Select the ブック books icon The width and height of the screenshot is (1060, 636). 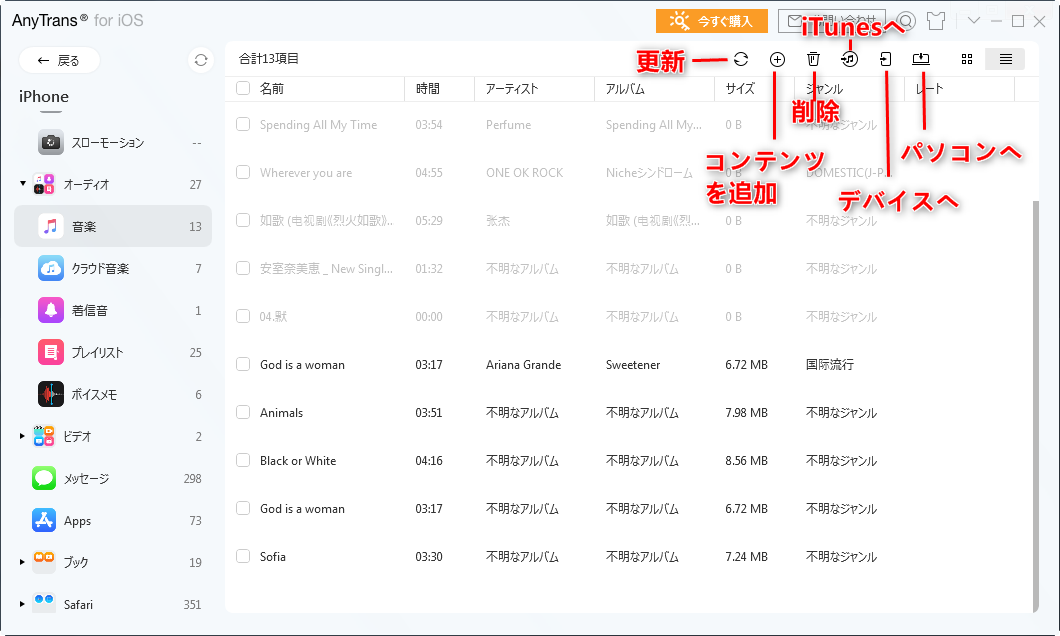44,562
